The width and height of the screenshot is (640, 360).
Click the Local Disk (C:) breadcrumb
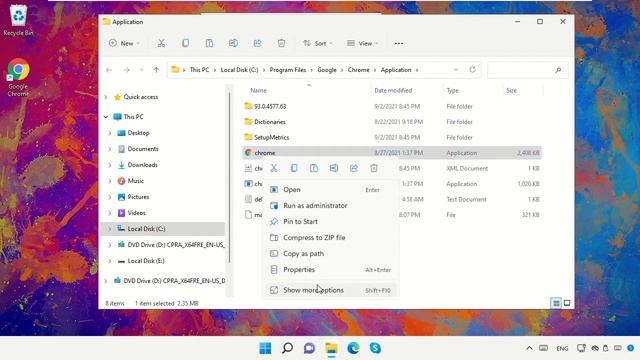click(x=239, y=70)
